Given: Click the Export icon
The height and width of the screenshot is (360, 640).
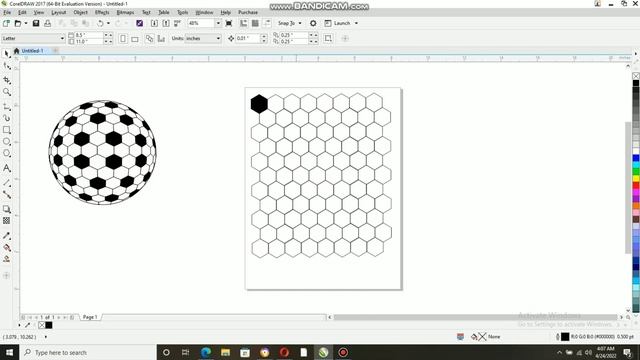Looking at the screenshot, I should (x=166, y=23).
